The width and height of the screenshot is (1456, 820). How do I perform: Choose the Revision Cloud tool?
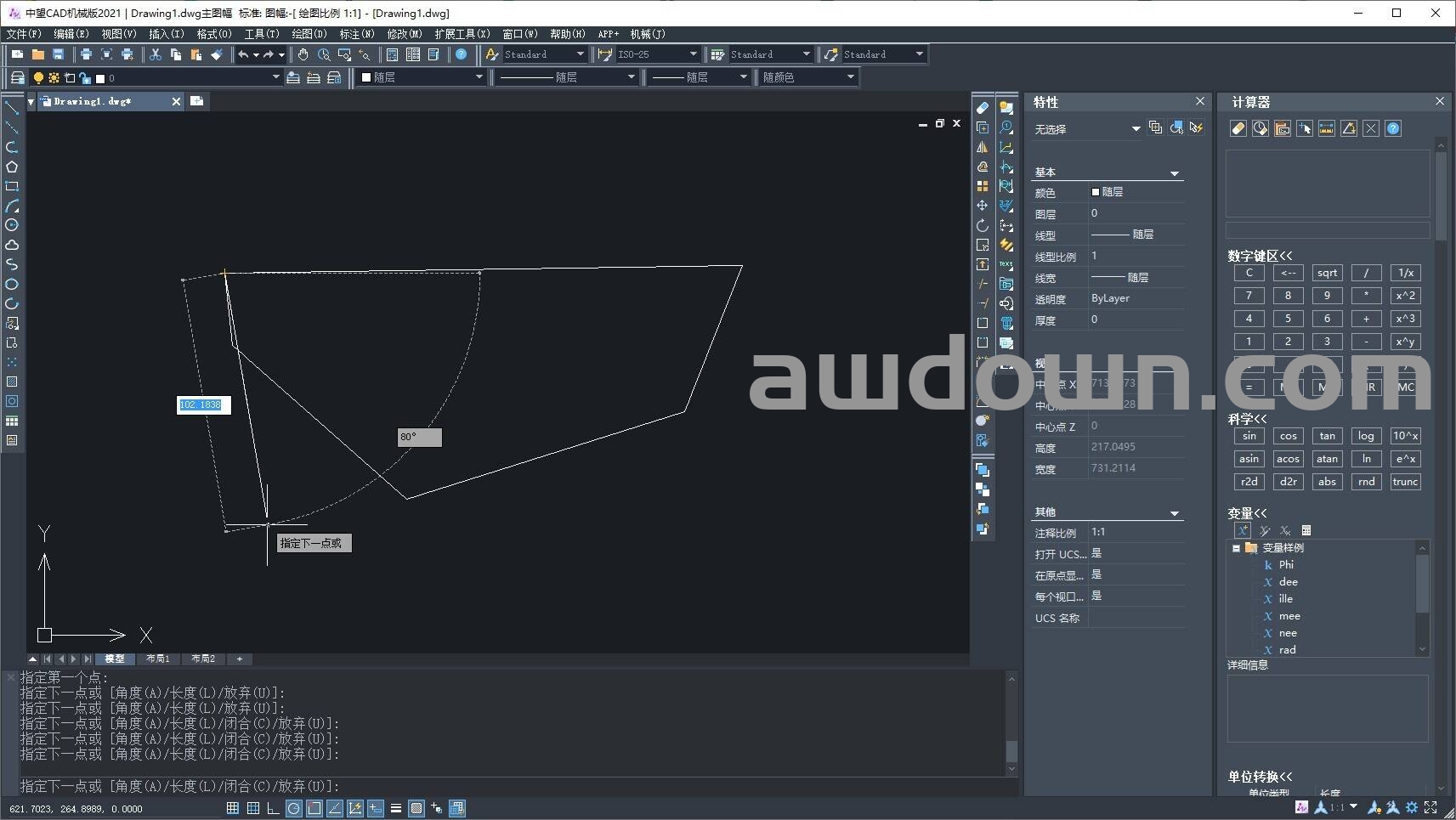[x=12, y=245]
